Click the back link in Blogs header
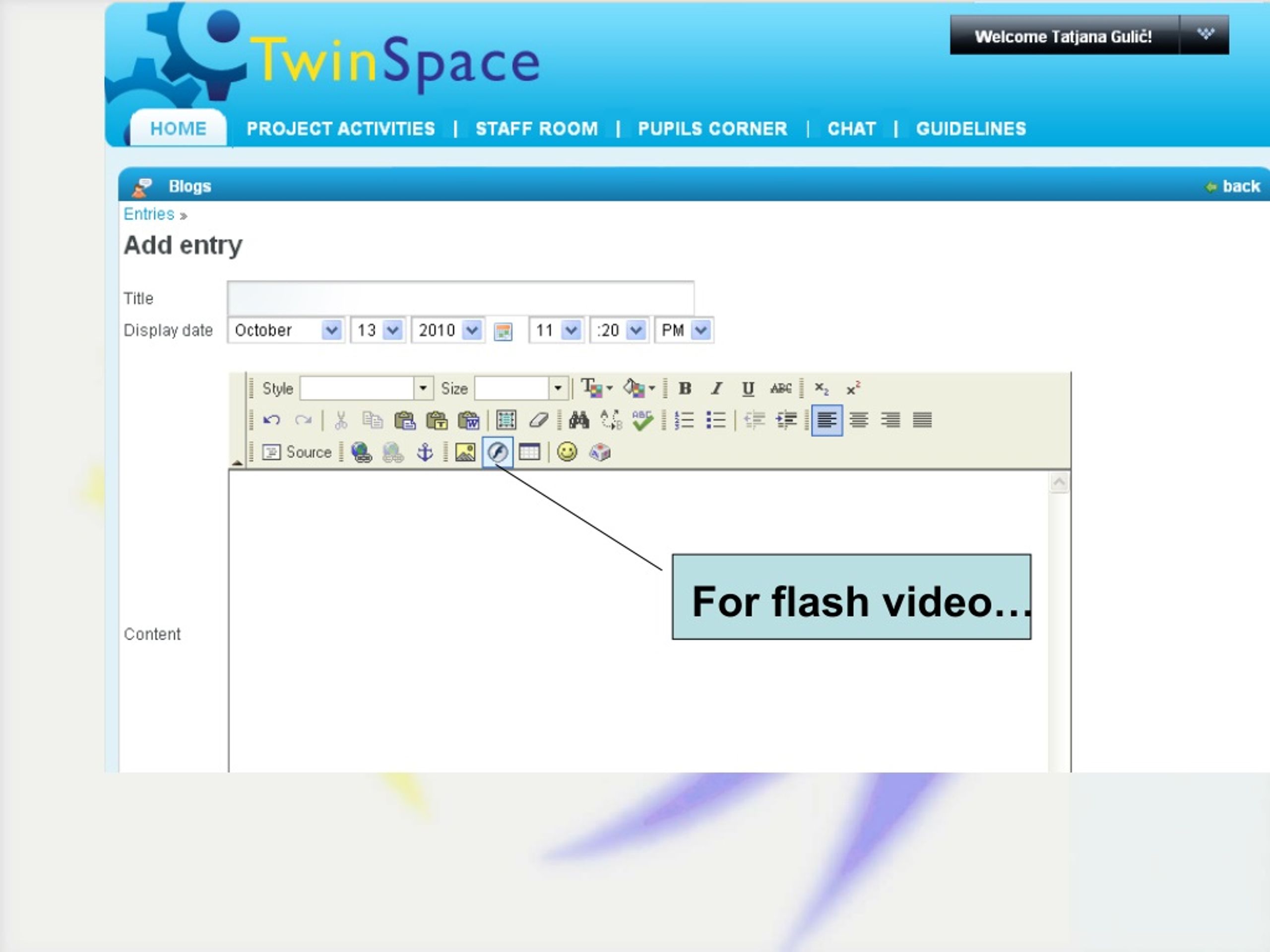The height and width of the screenshot is (952, 1270). pos(1233,186)
